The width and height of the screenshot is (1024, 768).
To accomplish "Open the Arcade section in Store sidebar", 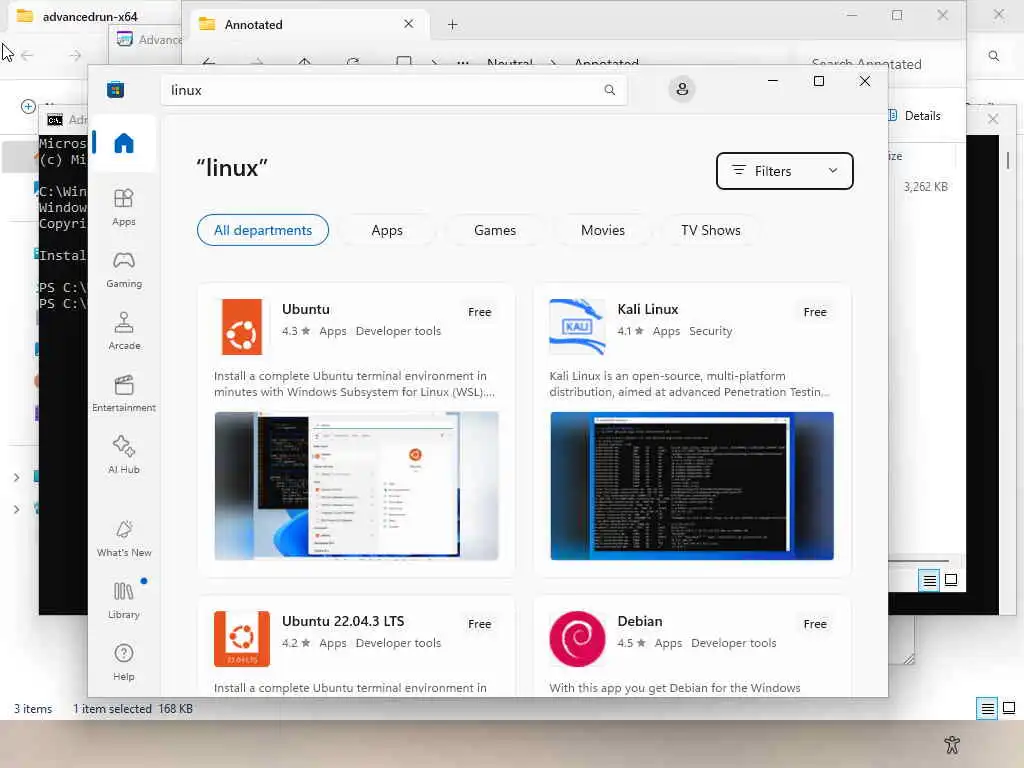I will pyautogui.click(x=123, y=331).
